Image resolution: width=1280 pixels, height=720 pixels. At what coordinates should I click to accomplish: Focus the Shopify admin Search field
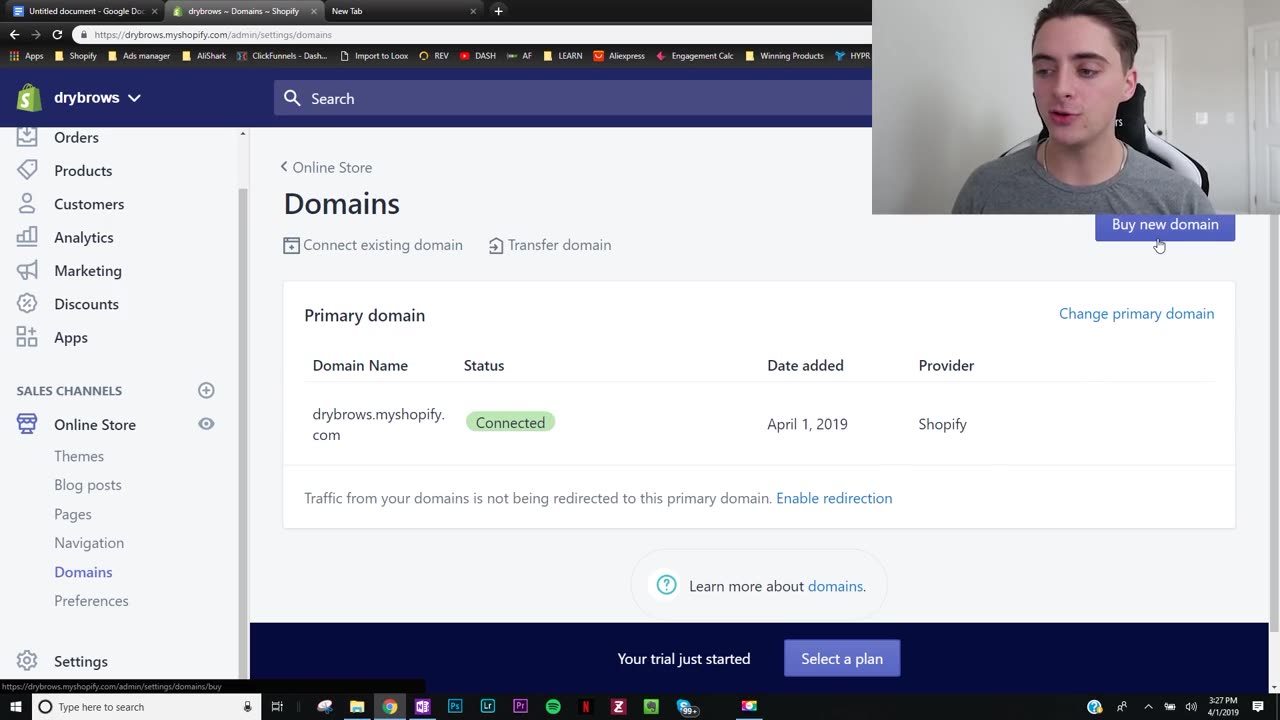pos(573,98)
